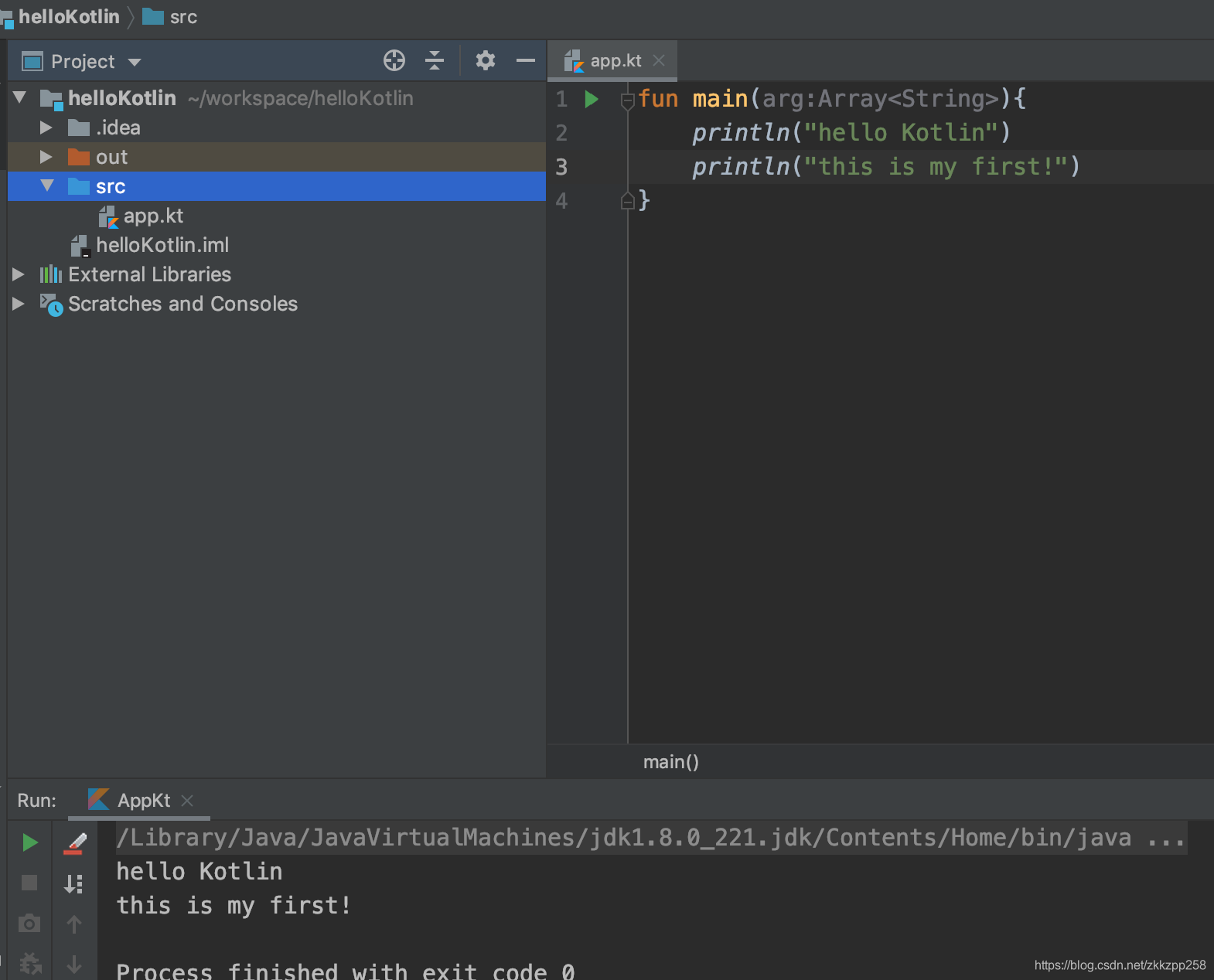Fold main function at line 1 marker
This screenshot has width=1214, height=980.
tap(628, 100)
